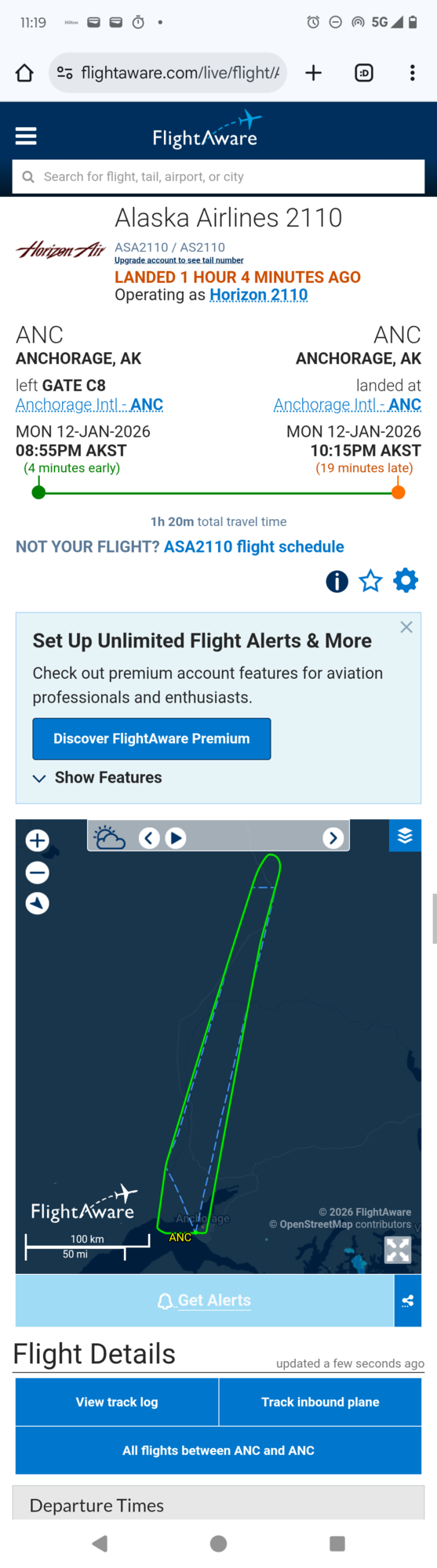This screenshot has height=1568, width=437.
Task: Show flight info with the i icon
Action: (337, 581)
